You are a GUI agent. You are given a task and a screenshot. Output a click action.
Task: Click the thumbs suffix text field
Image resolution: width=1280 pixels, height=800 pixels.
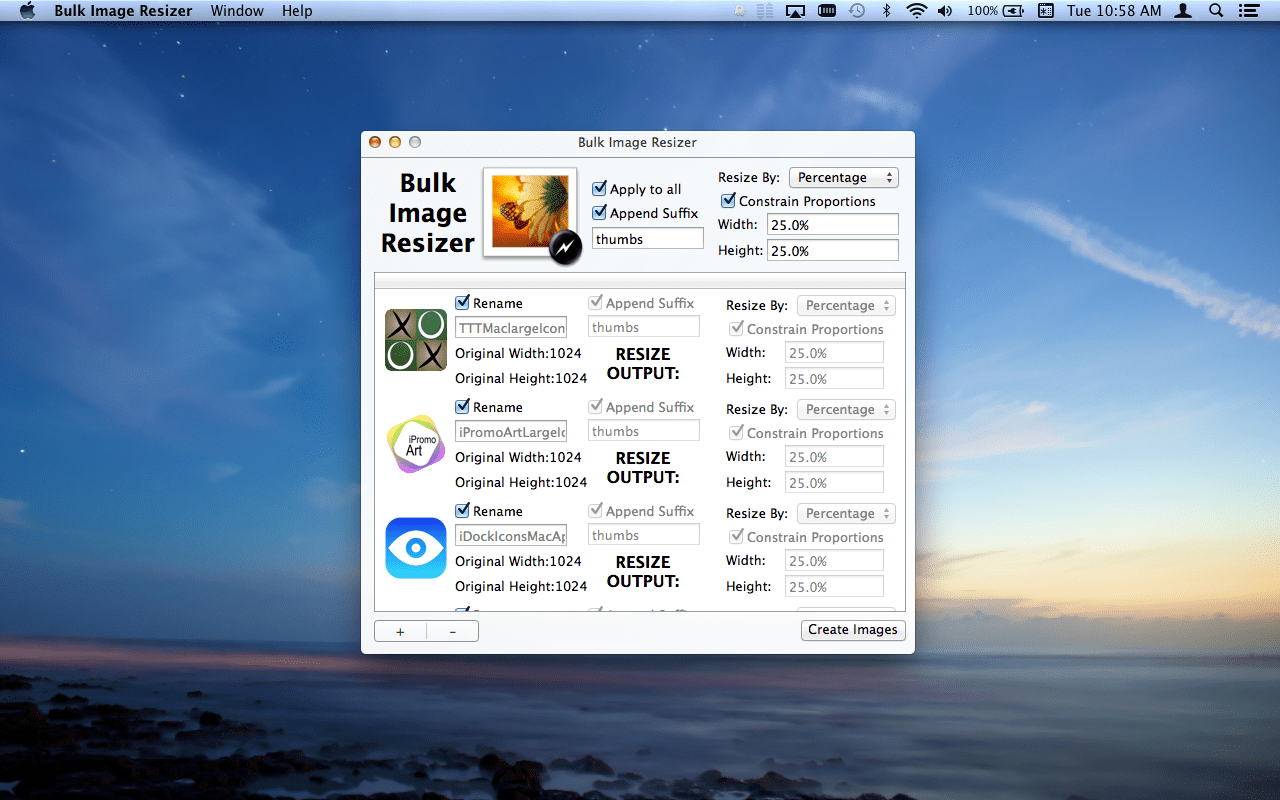(647, 238)
